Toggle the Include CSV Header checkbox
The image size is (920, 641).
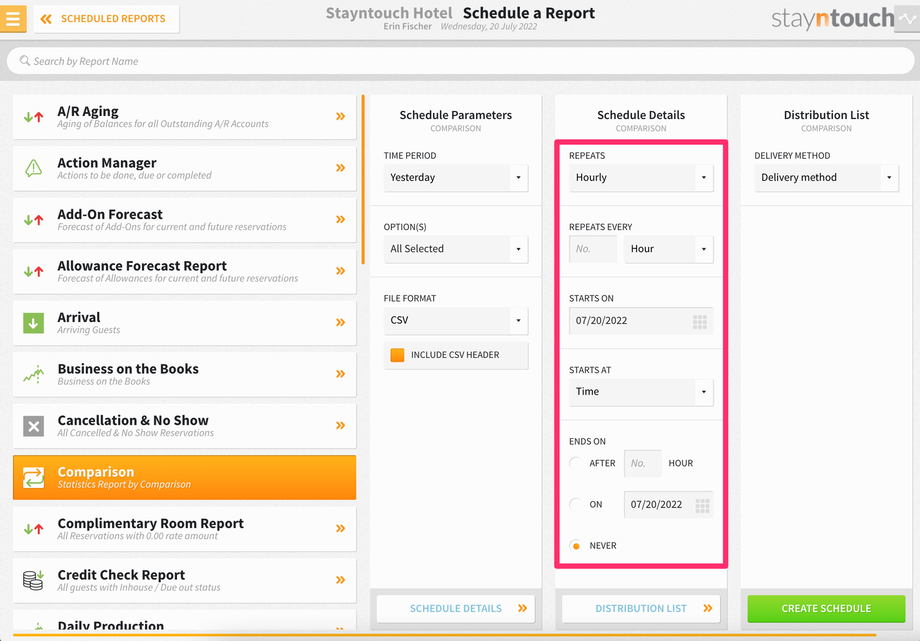tap(397, 355)
